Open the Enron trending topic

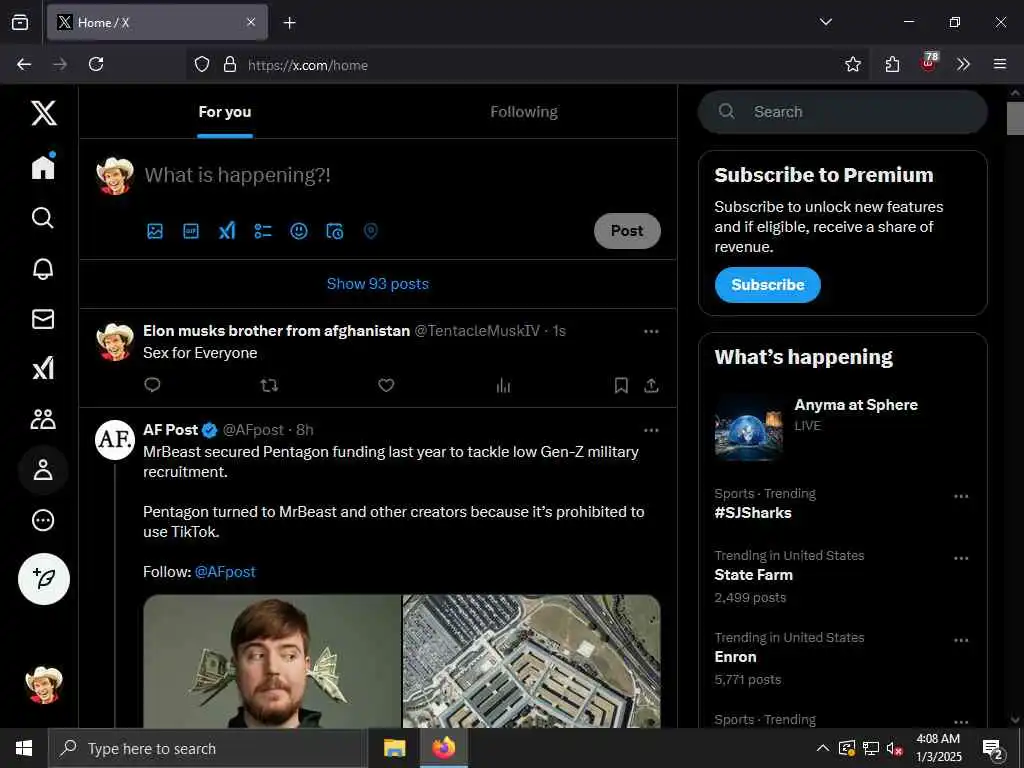pos(735,657)
